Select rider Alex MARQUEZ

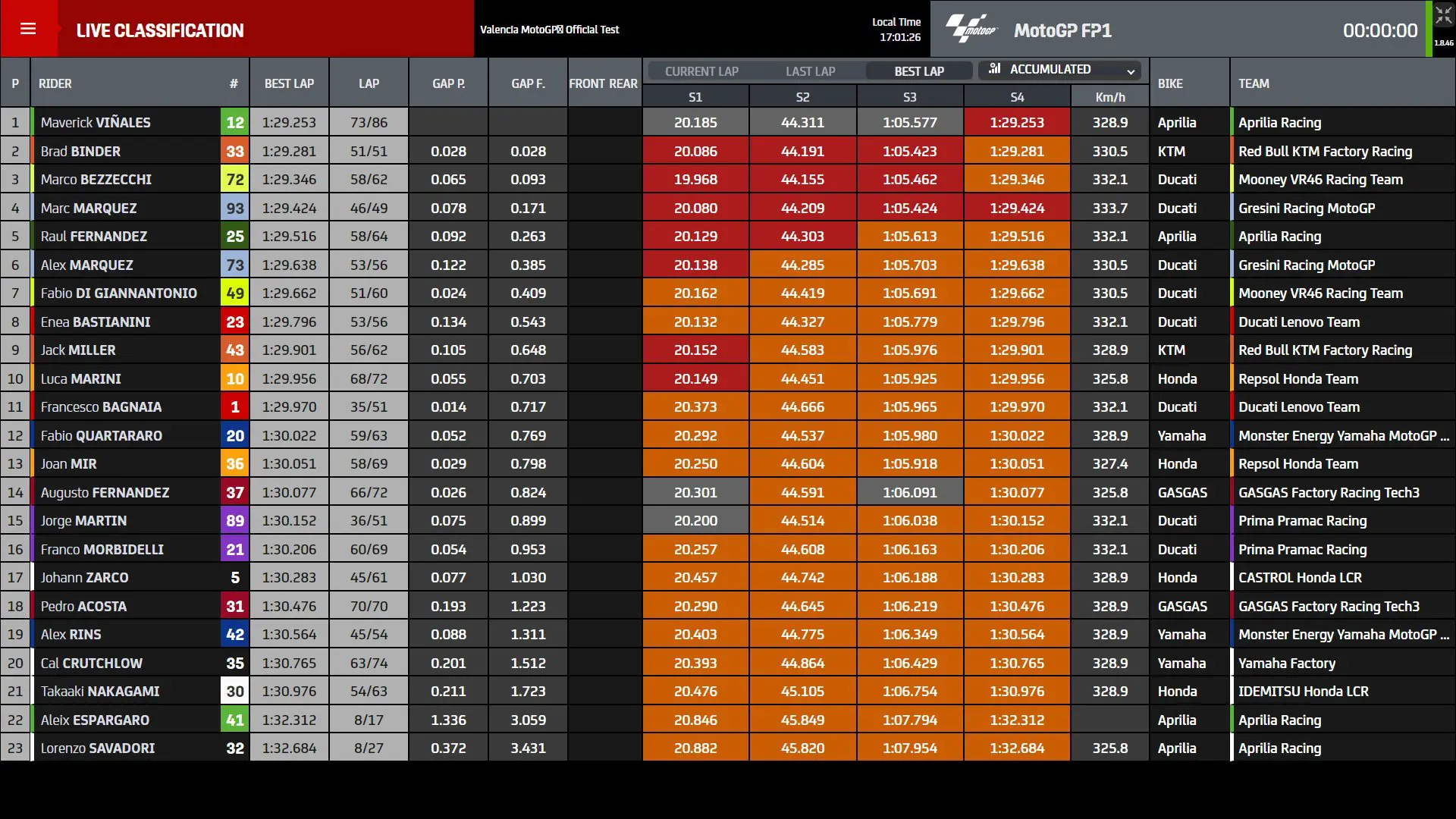pos(86,265)
